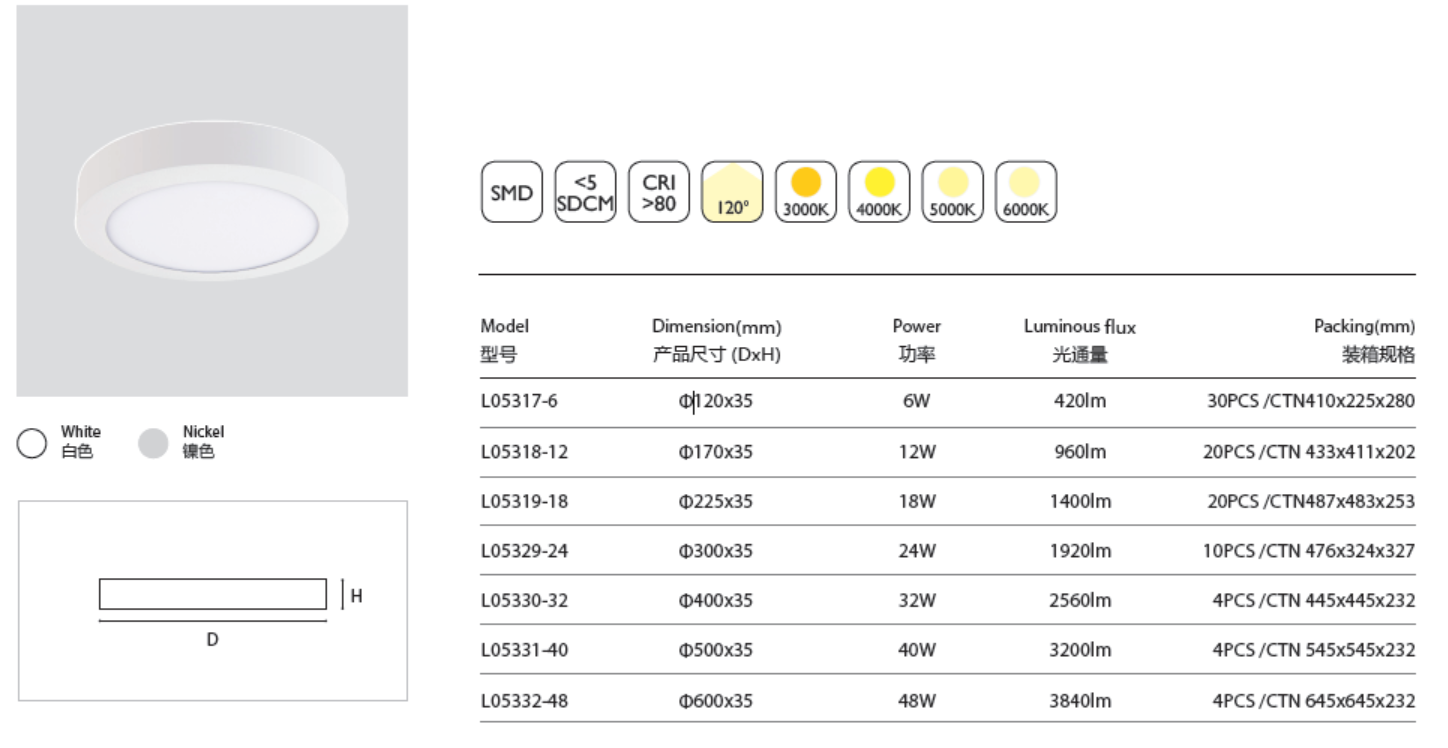
Task: Click the Luminous flux column header
Action: point(1080,340)
